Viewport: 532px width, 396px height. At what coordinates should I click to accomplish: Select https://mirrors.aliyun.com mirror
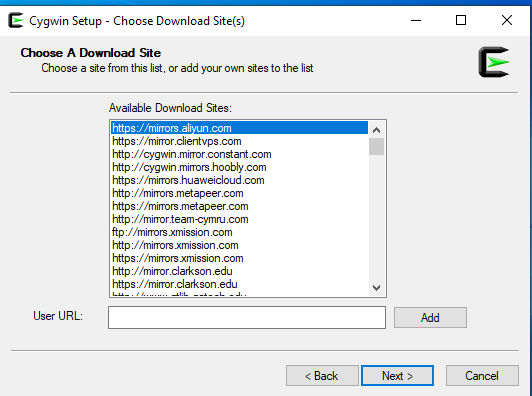click(x=240, y=128)
